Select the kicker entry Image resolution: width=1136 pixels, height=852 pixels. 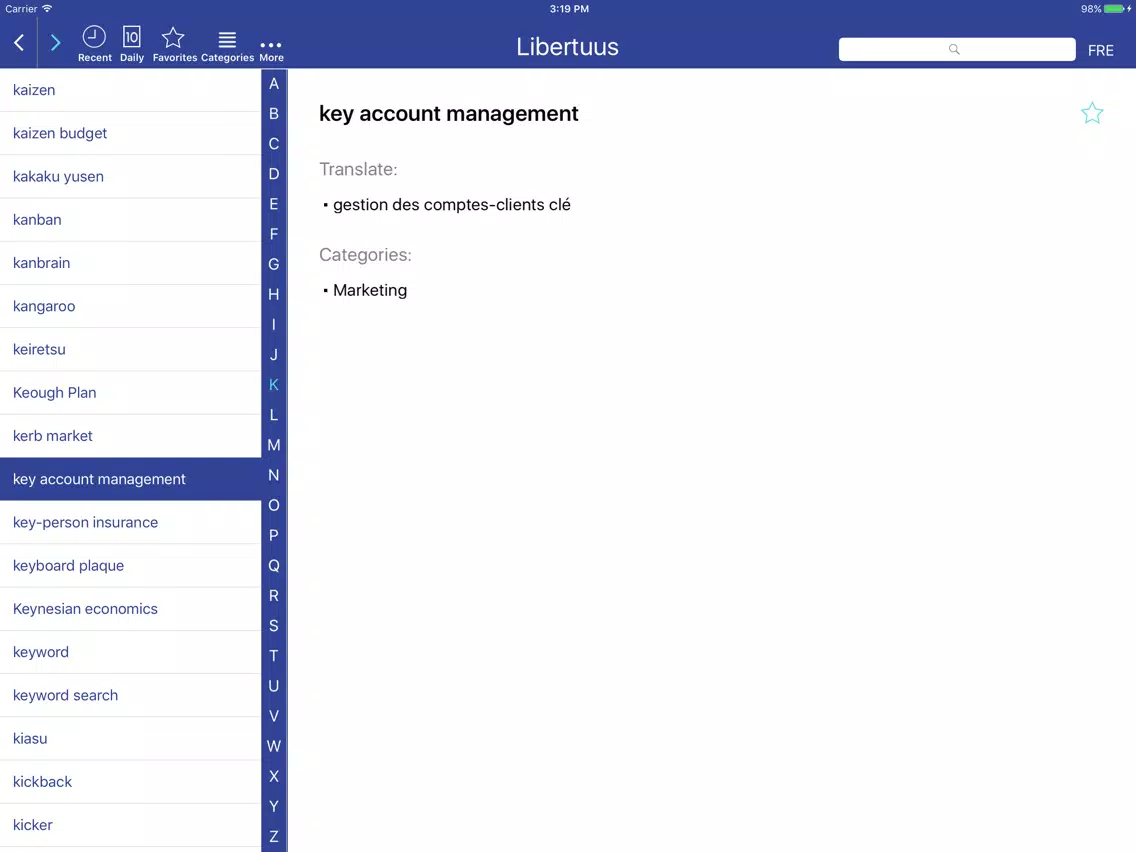[130, 825]
